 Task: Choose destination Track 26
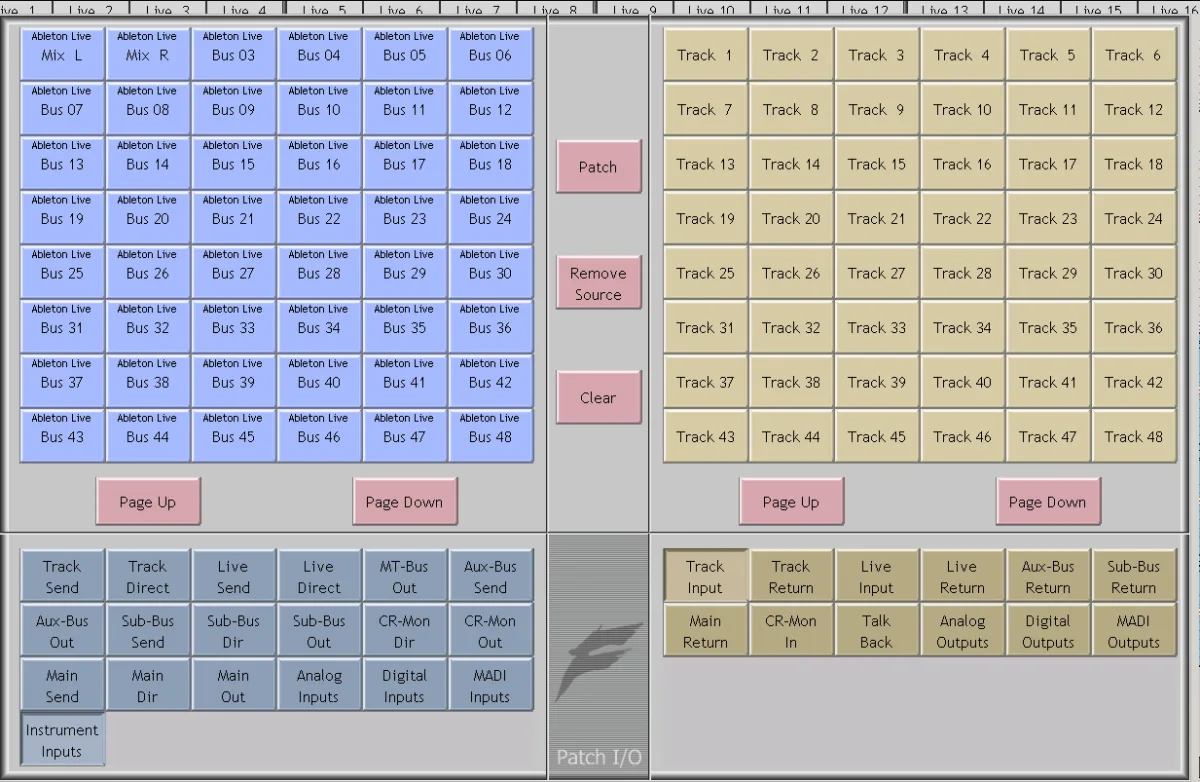coord(791,272)
